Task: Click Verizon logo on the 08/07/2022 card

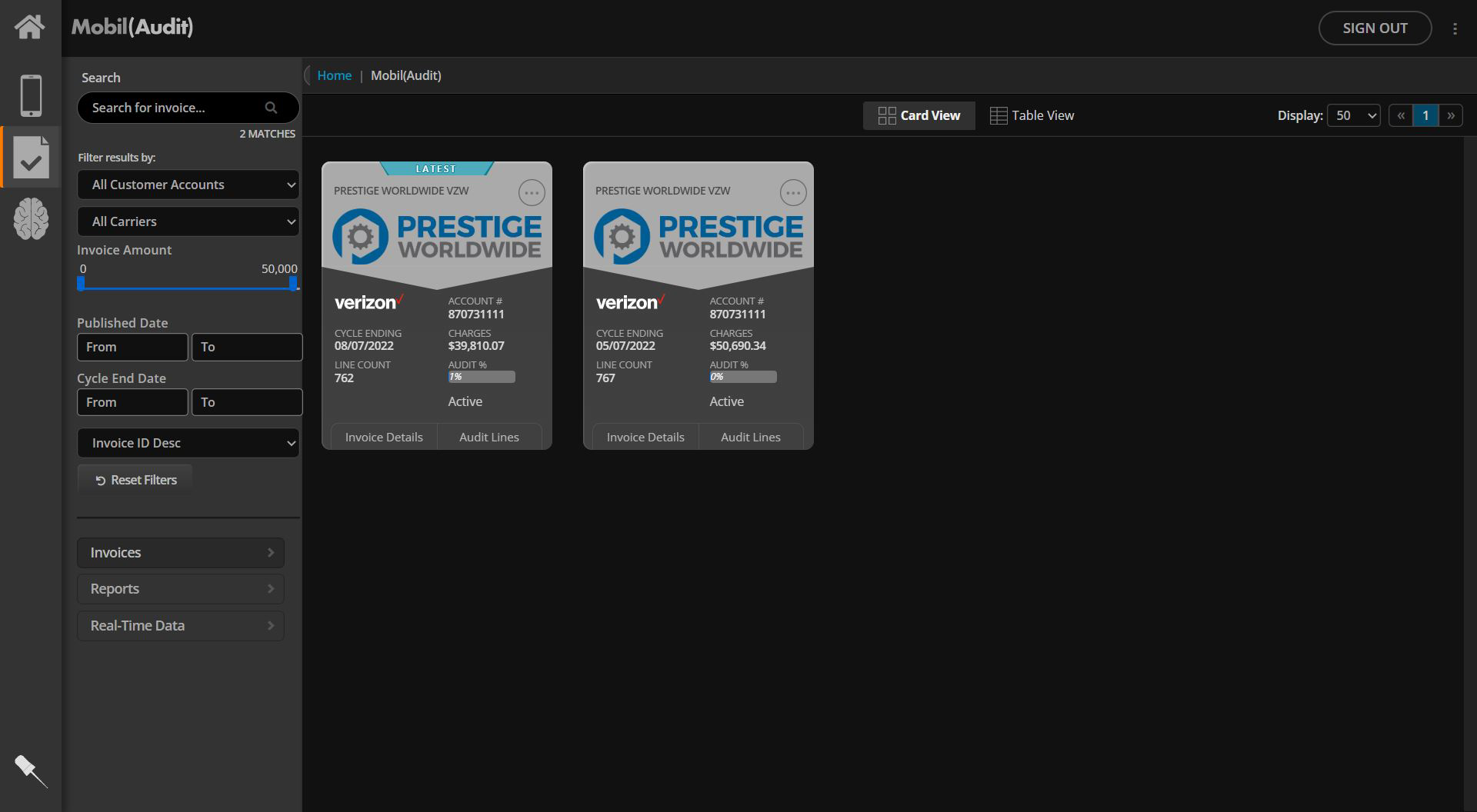Action: (x=369, y=302)
